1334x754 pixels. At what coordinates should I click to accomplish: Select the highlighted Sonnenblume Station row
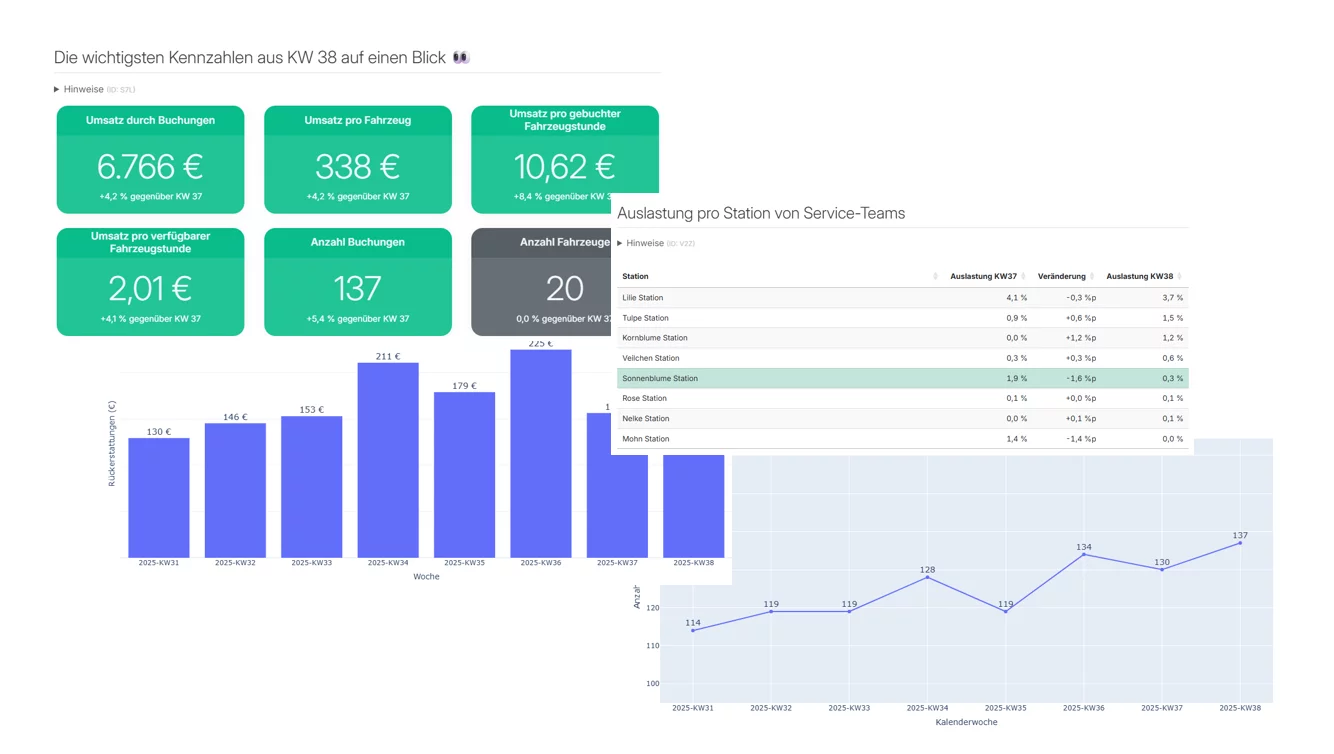pyautogui.click(x=902, y=379)
